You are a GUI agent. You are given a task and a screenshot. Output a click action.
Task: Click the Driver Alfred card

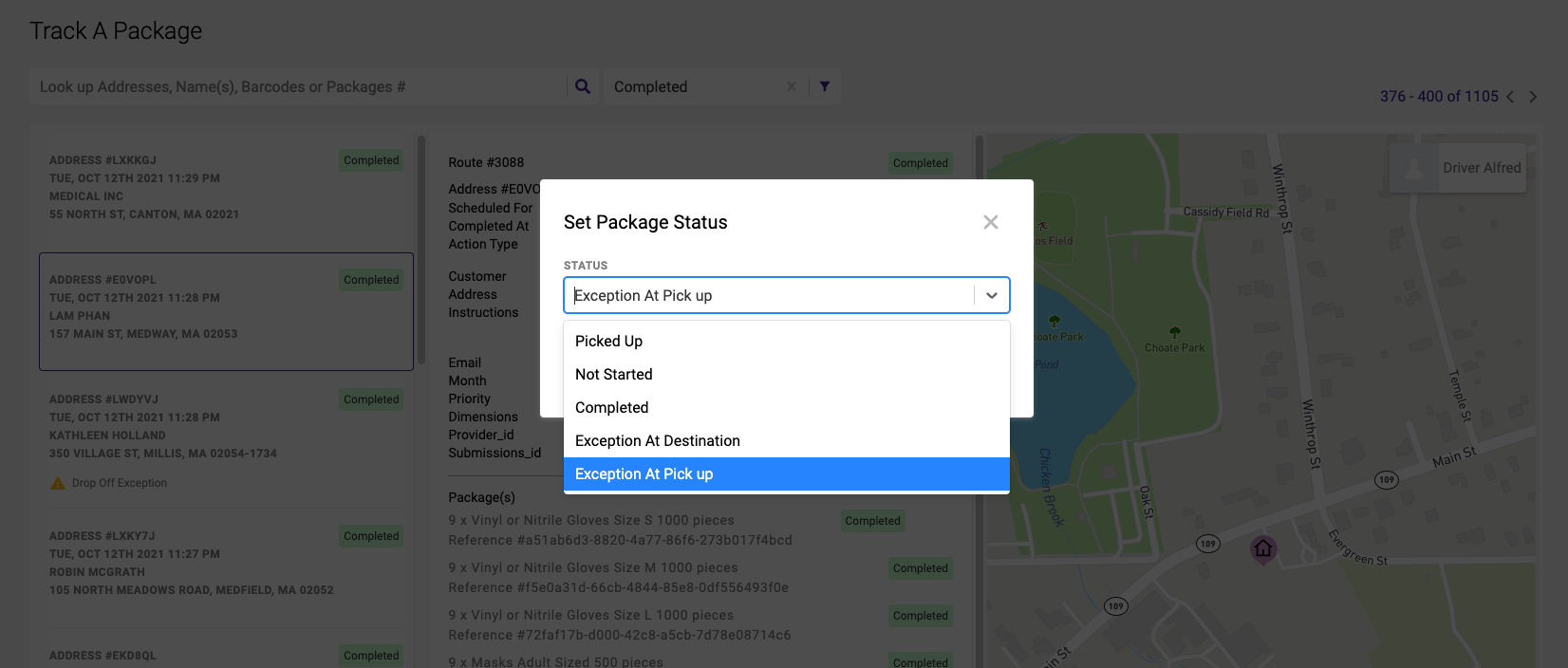(x=1458, y=168)
